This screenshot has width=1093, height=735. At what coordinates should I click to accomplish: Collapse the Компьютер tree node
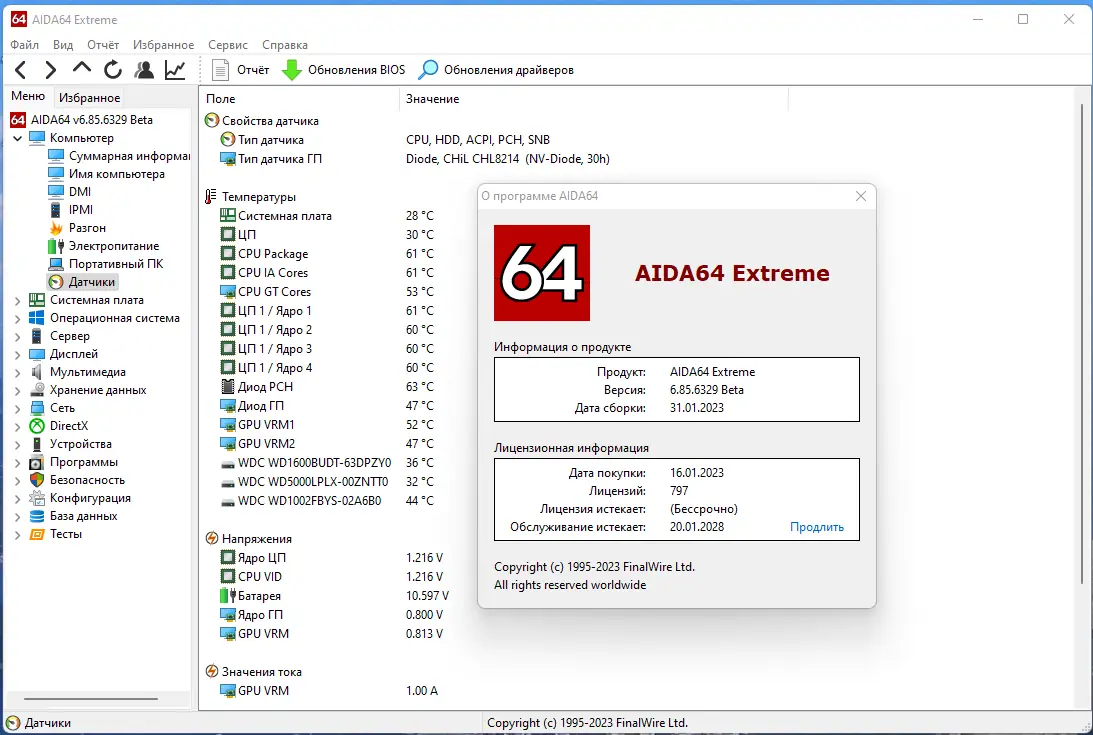(x=17, y=138)
